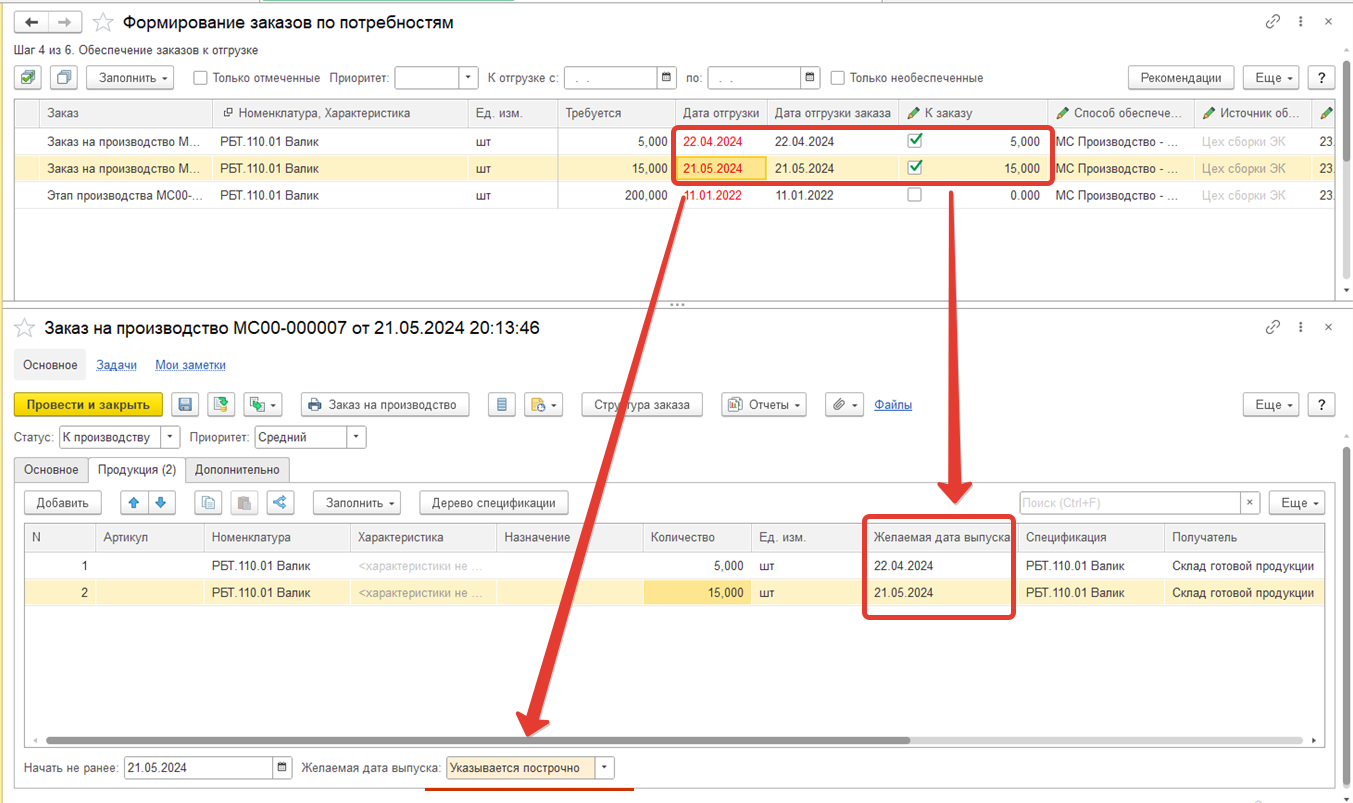Click the paste rows icon in Продукция toolbar
The width and height of the screenshot is (1353, 803).
244,502
